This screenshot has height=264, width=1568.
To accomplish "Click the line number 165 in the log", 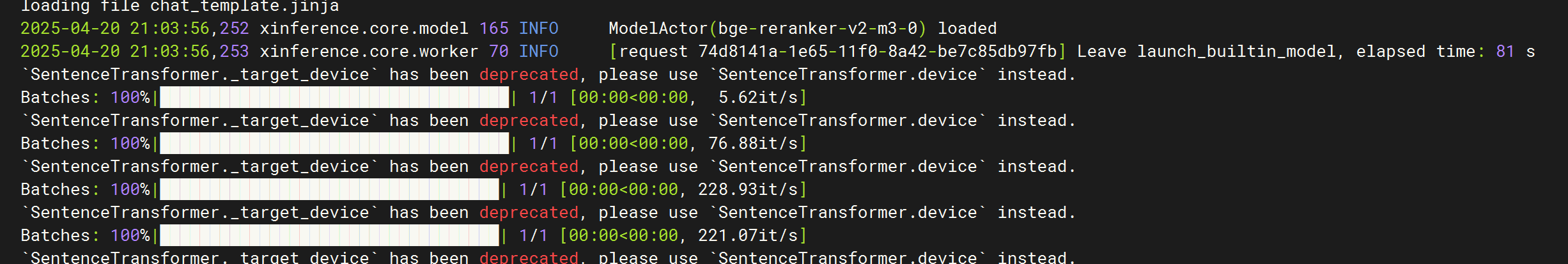I will (493, 29).
